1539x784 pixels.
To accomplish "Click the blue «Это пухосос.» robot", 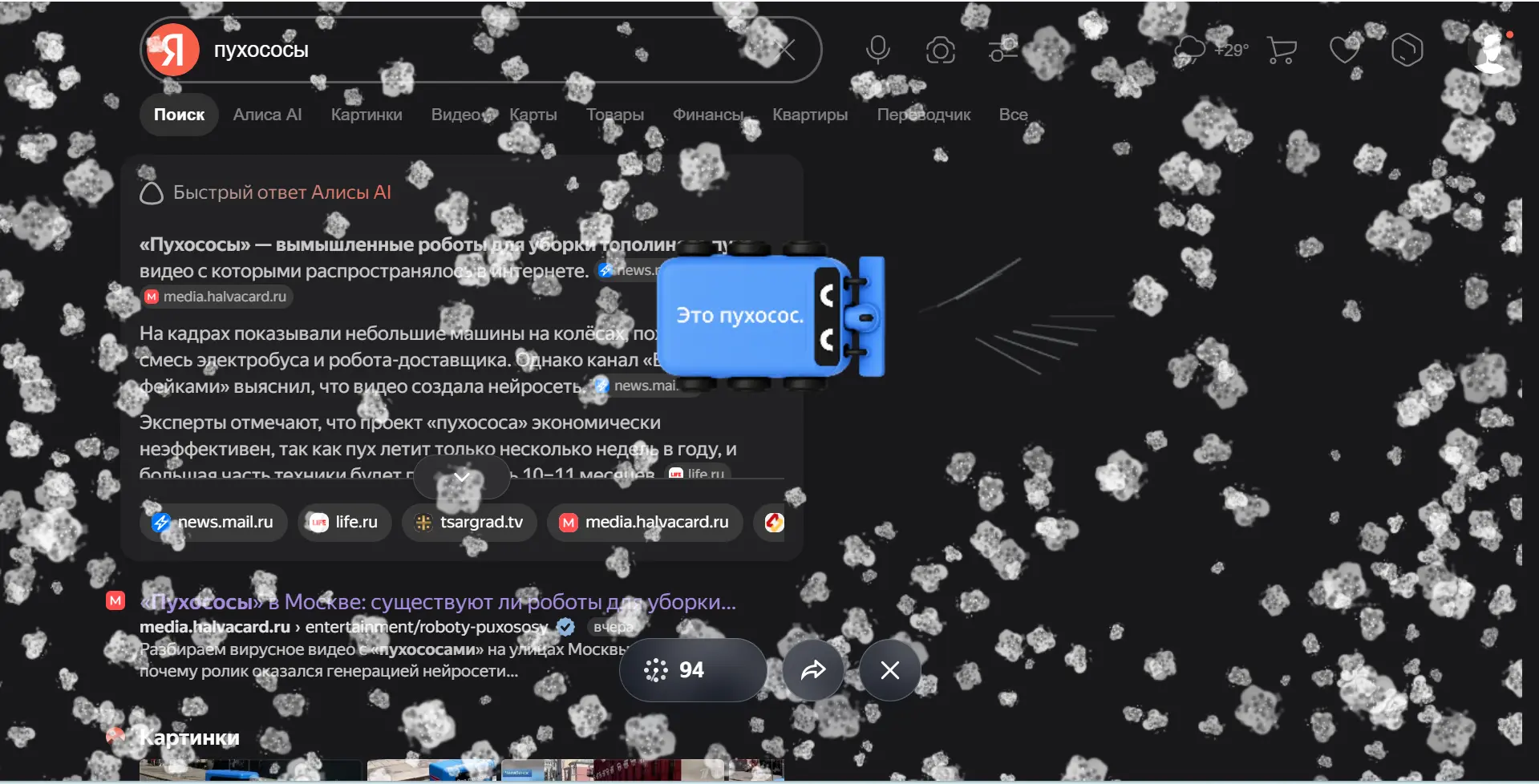I will 771,316.
